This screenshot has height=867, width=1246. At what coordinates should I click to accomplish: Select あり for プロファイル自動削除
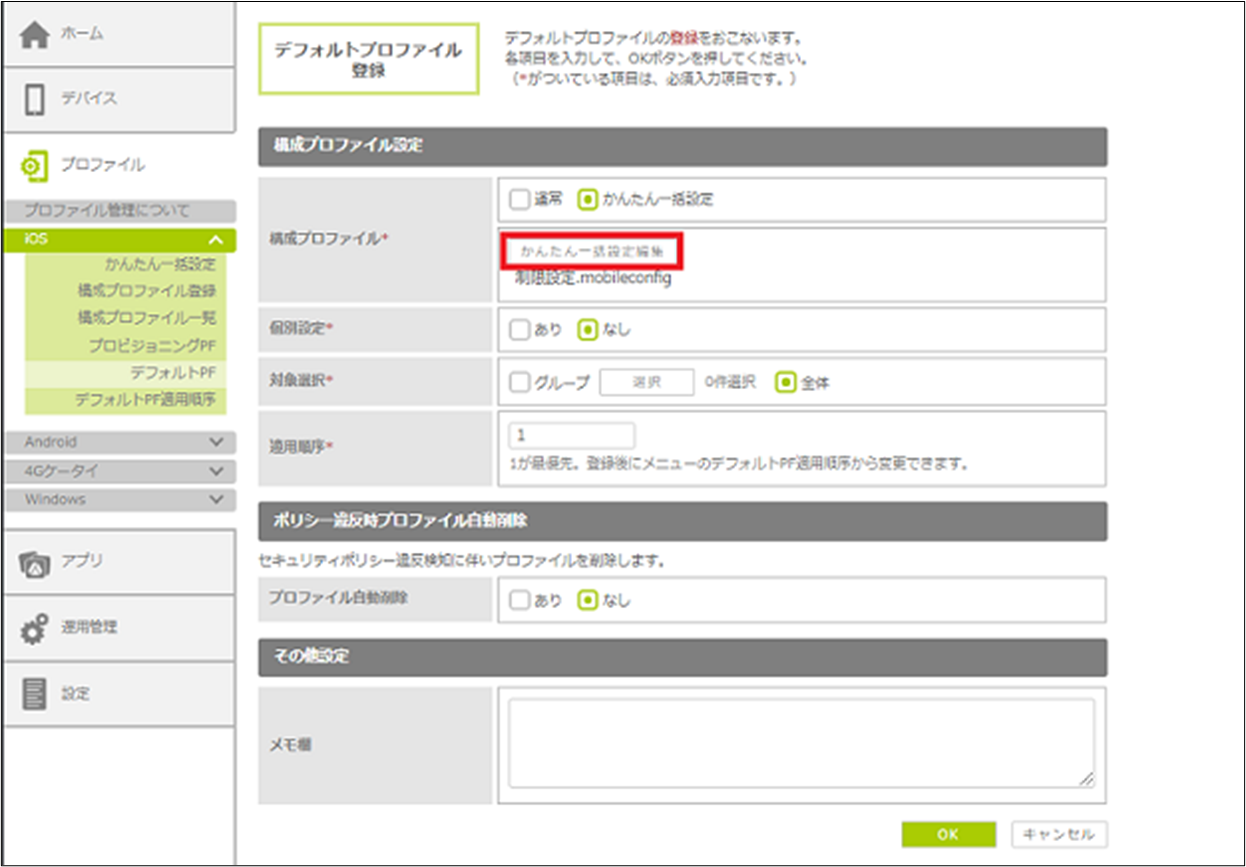[x=518, y=601]
